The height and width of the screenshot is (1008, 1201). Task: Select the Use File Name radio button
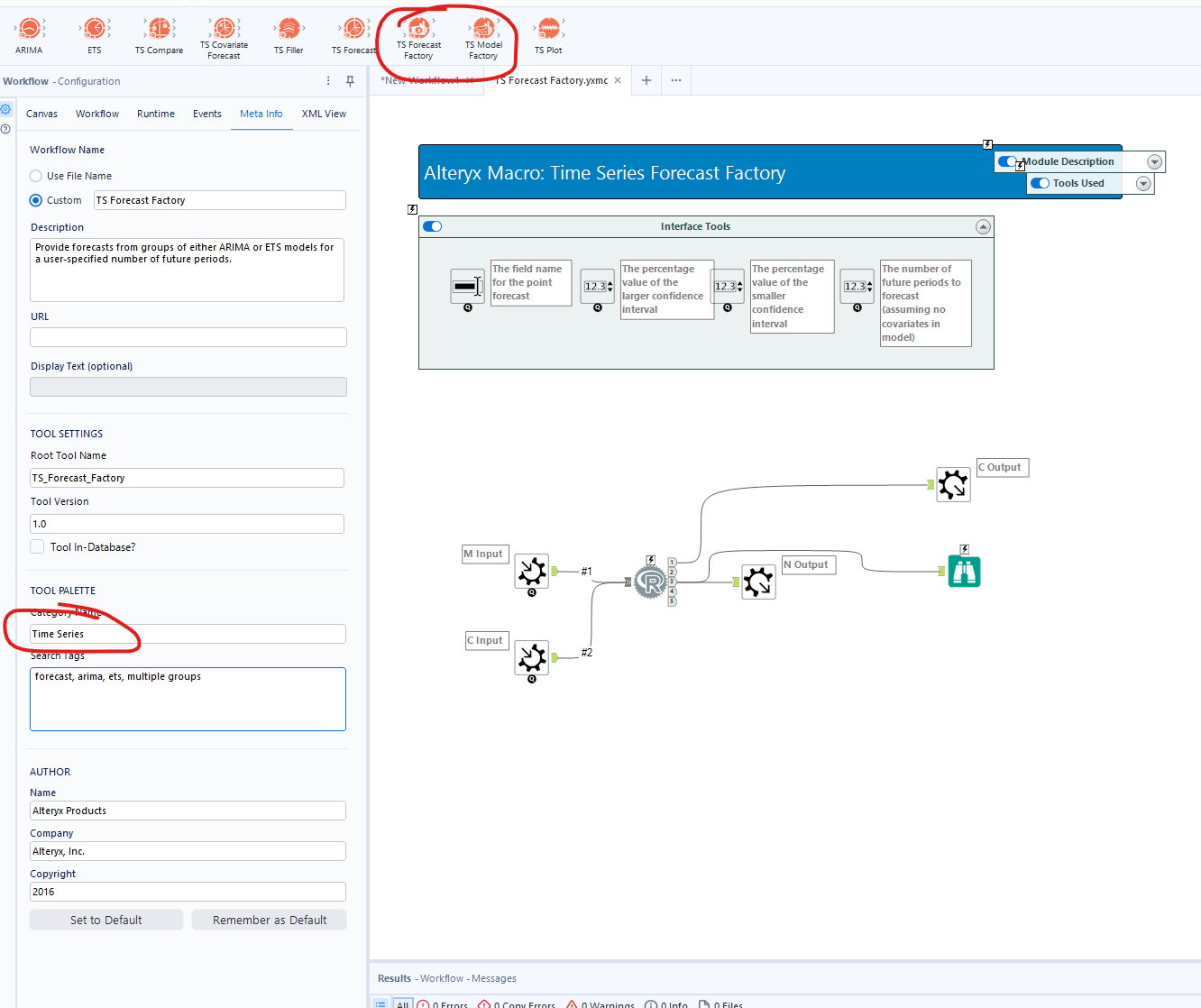(35, 176)
